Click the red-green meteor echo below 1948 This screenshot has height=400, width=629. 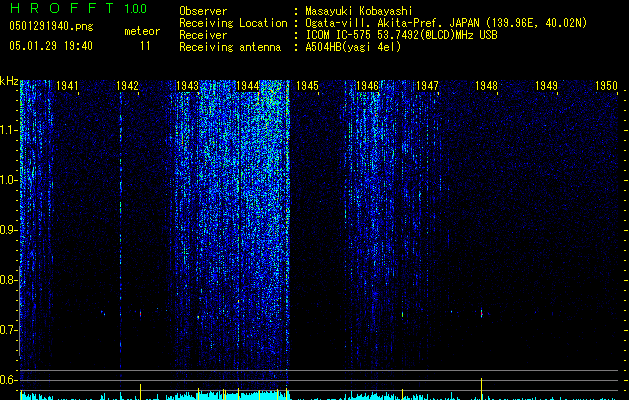(x=481, y=313)
